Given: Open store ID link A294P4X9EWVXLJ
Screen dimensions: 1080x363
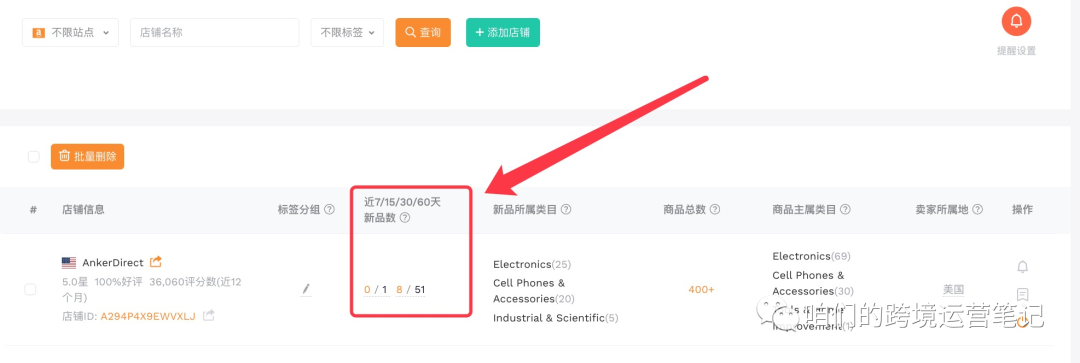Looking at the screenshot, I should tap(148, 316).
